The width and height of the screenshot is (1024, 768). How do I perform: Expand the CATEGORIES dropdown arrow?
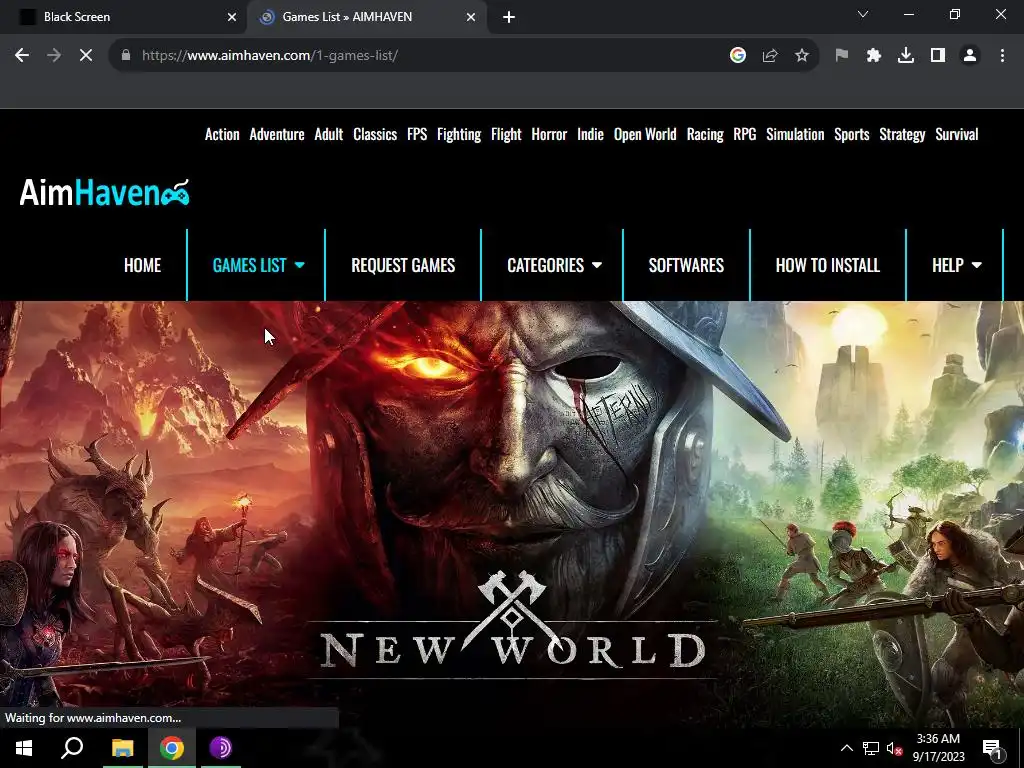(597, 265)
